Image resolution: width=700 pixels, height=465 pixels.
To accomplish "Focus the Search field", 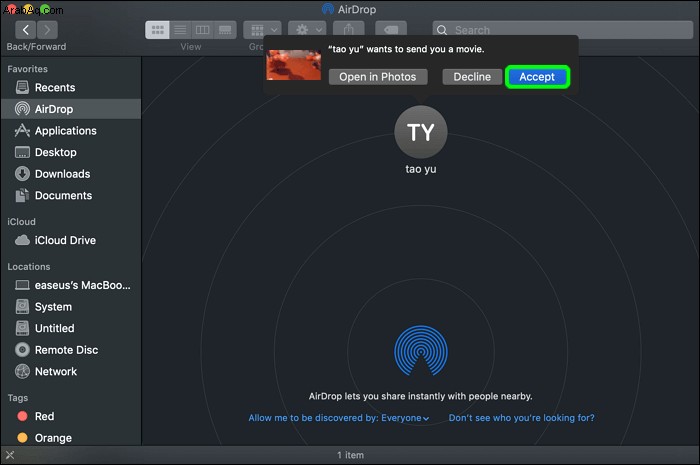I will coord(562,30).
